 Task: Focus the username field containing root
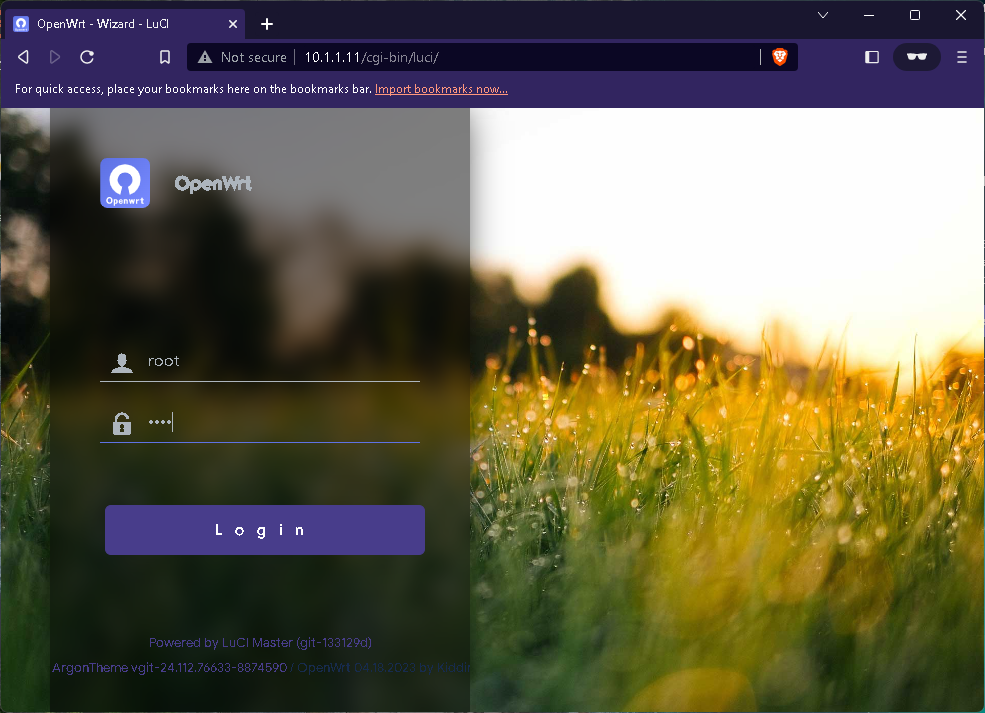click(280, 361)
